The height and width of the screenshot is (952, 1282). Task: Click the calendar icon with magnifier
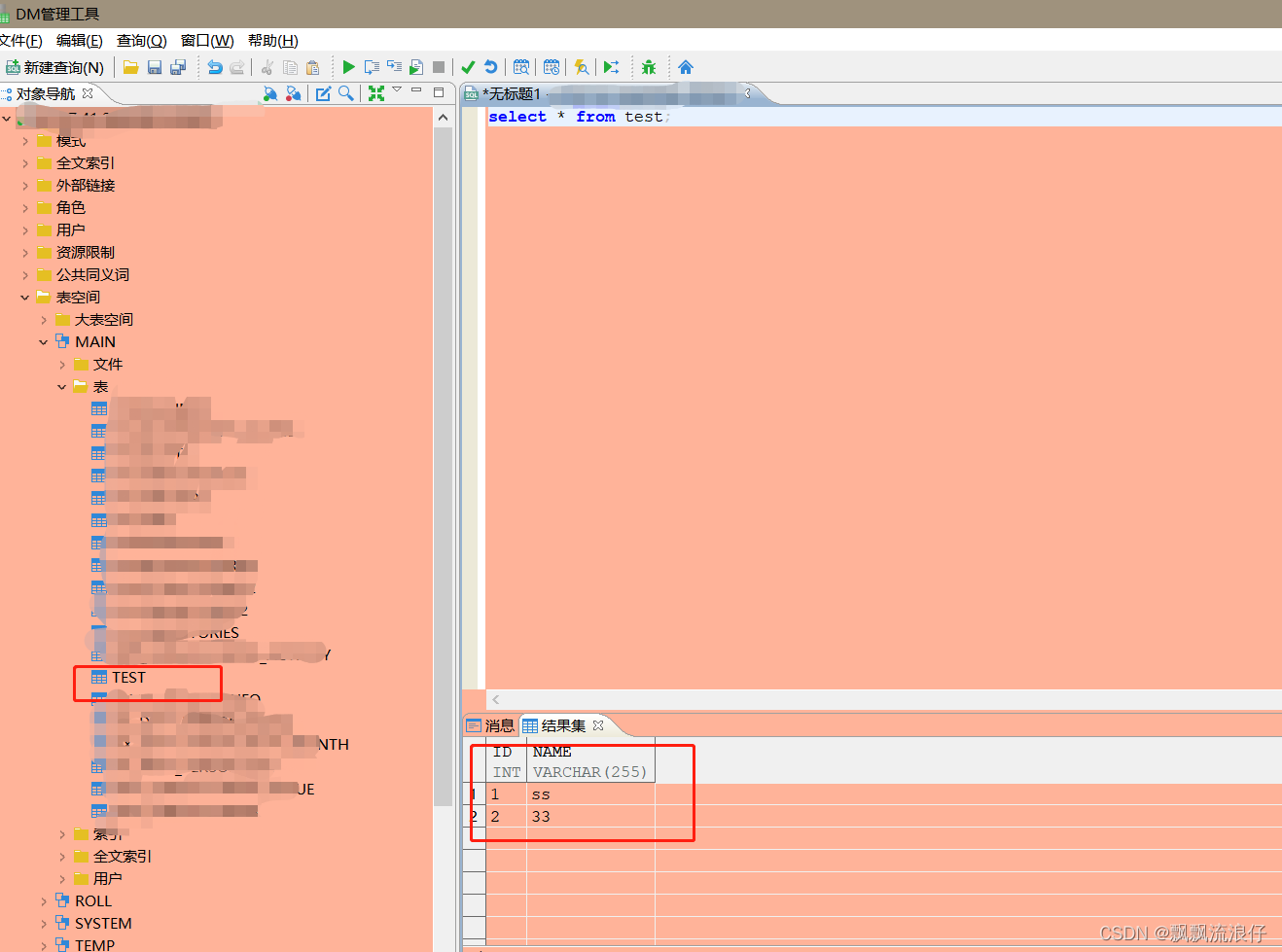pos(521,67)
